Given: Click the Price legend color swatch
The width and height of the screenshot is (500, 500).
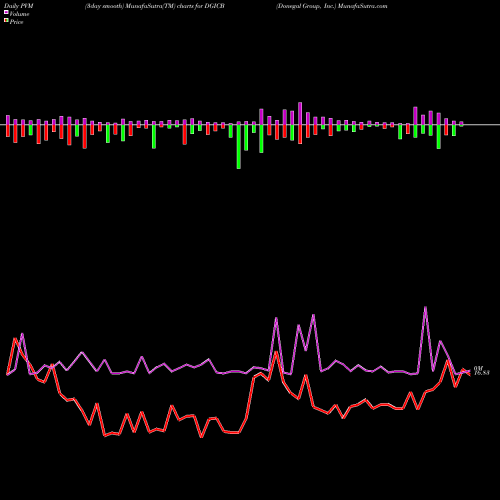Looking at the screenshot, I should point(6,21).
